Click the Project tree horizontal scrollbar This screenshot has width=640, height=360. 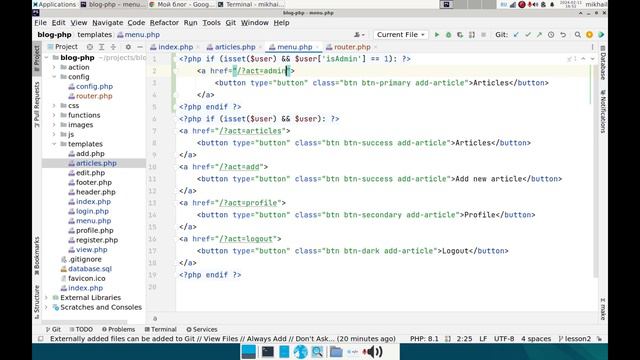point(85,322)
